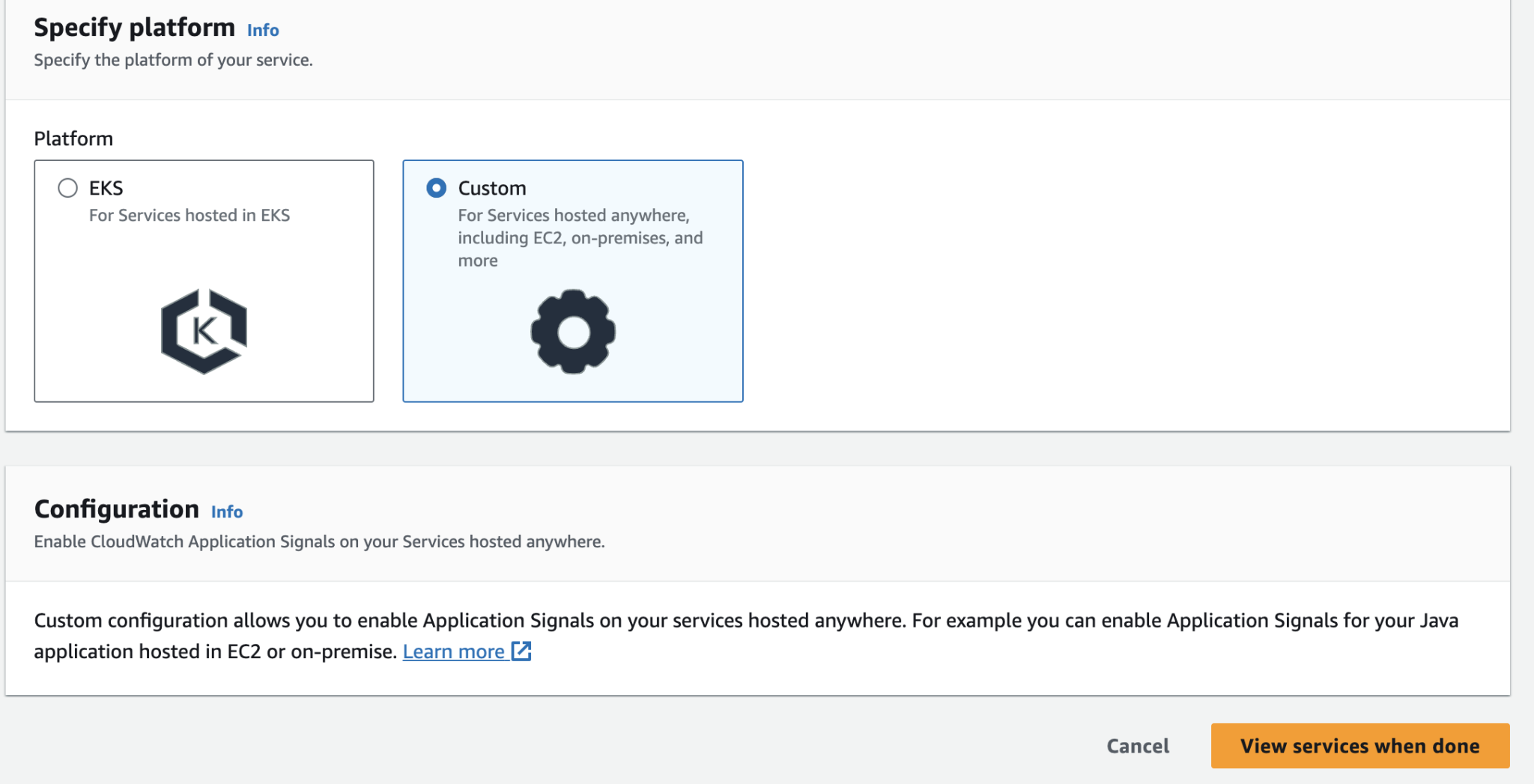Screen dimensions: 1534x784
Task: Click the Kubernetes icon in the EKS card
Action: (x=204, y=329)
